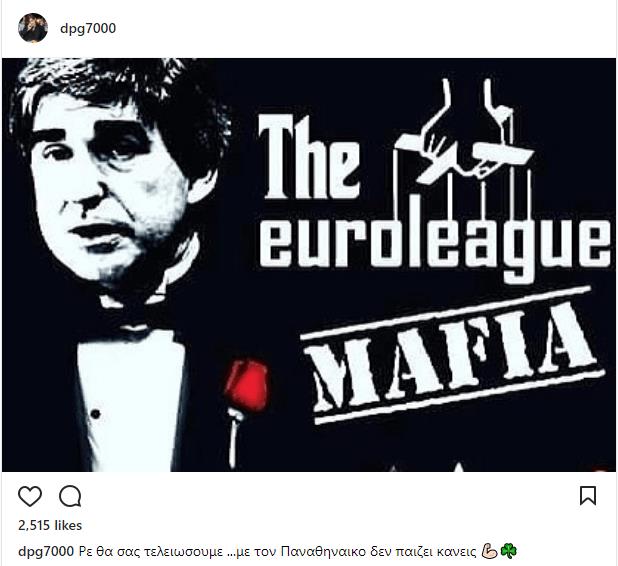Click the flexed biceps emoji in caption
This screenshot has height=566, width=618.
490,551
